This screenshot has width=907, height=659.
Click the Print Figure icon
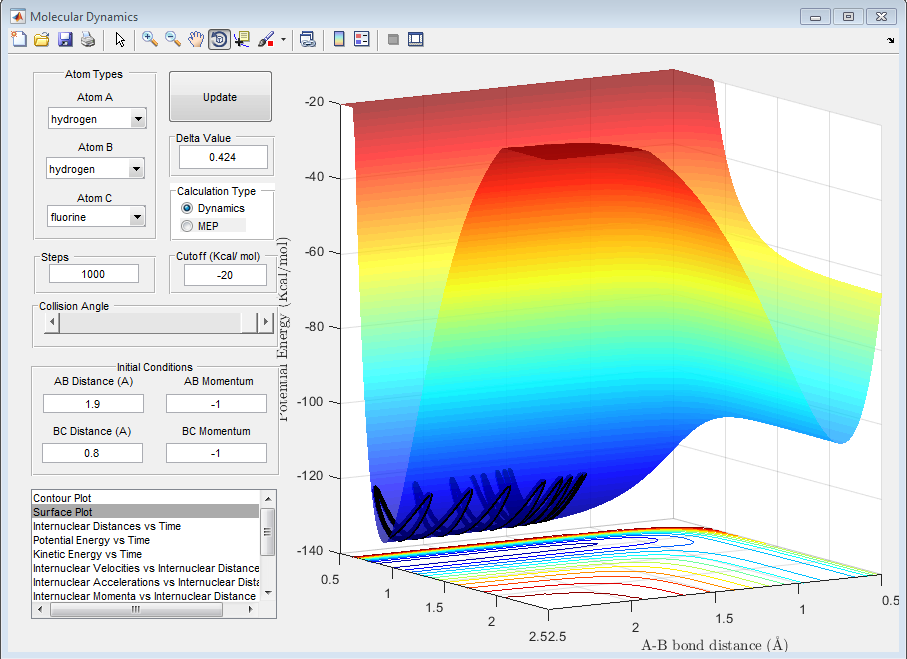tap(88, 39)
